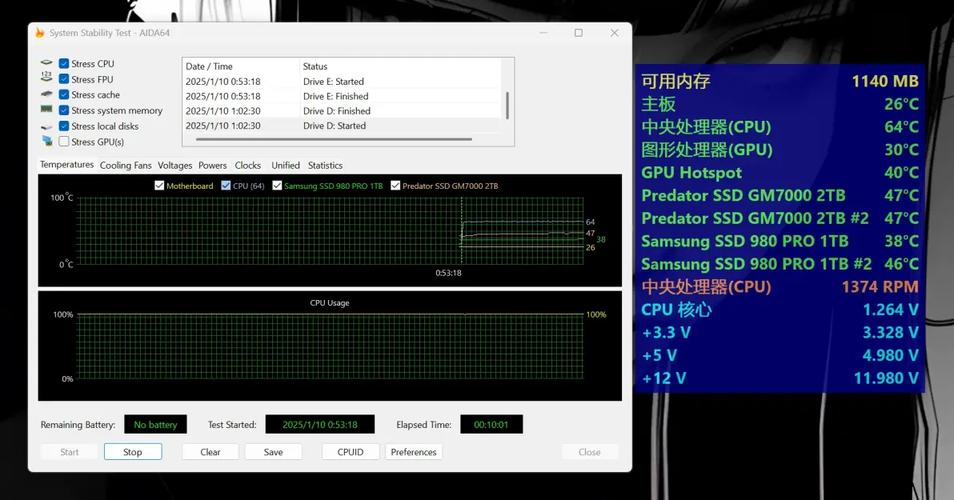Screen dimensions: 954x500
Task: Click CPU 核心 1.264 V row
Action: (x=779, y=310)
